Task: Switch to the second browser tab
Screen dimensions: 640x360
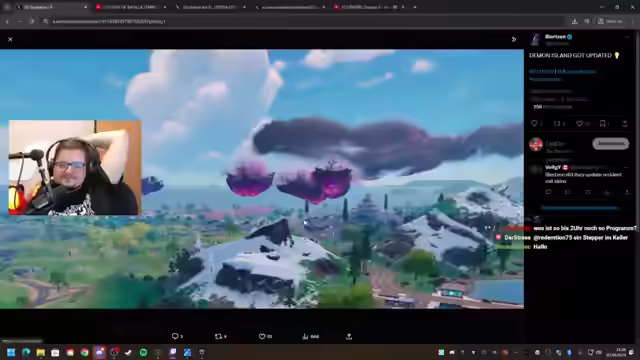Action: [x=131, y=7]
